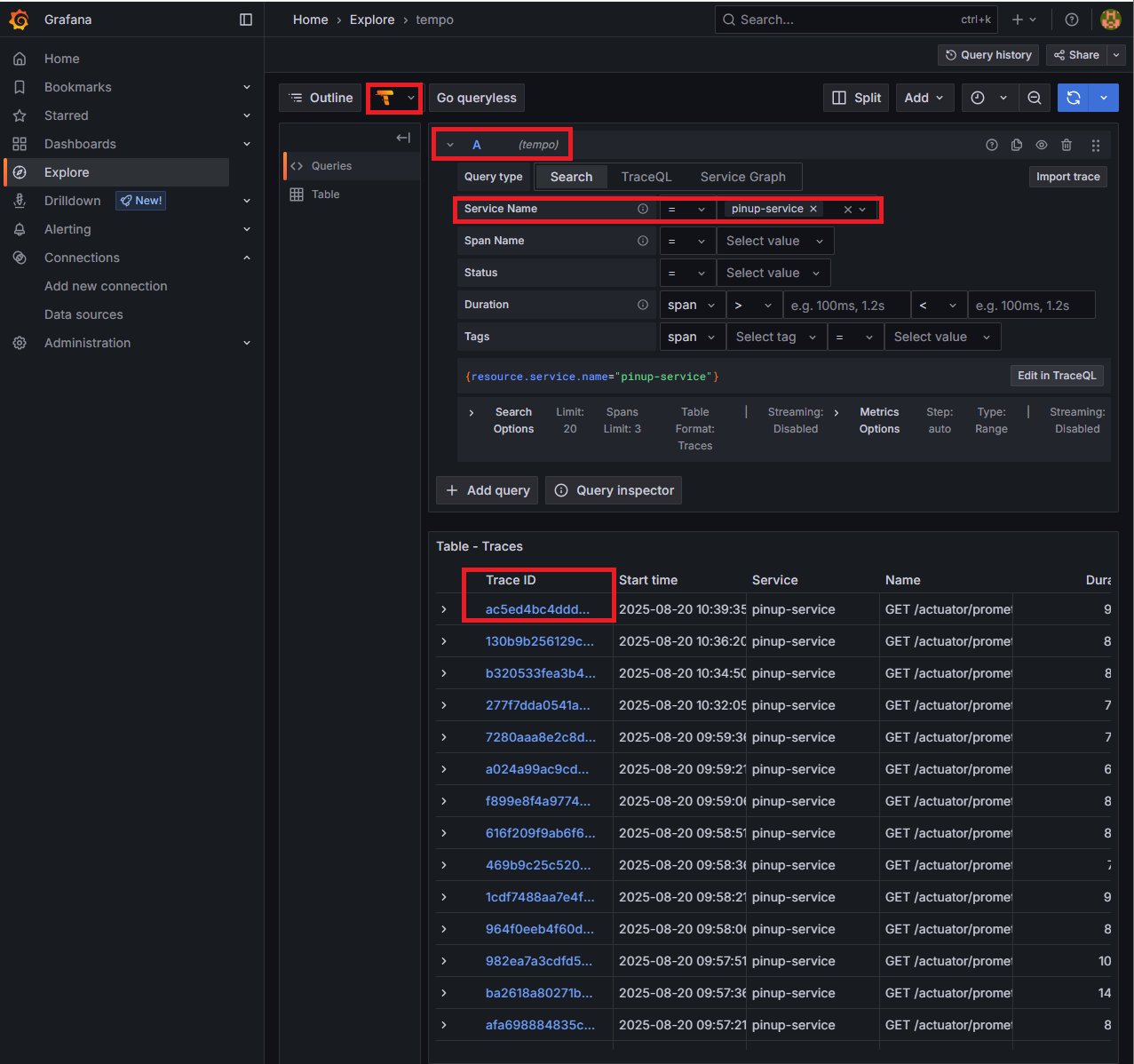Click the Go queryless button
The width and height of the screenshot is (1134, 1064).
(477, 98)
